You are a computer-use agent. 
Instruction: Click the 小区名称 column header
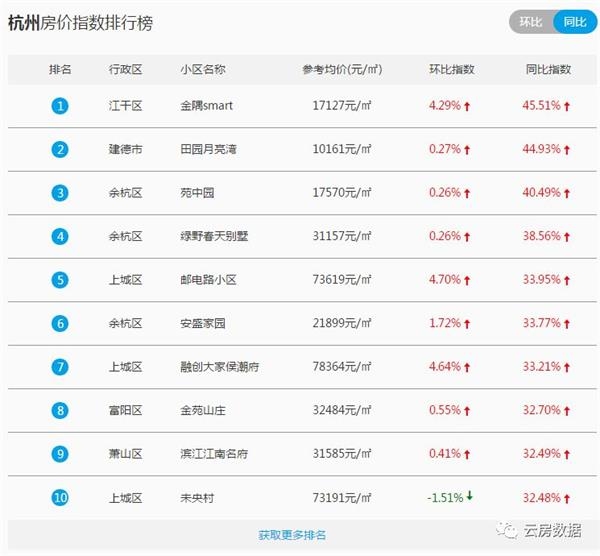click(x=203, y=69)
